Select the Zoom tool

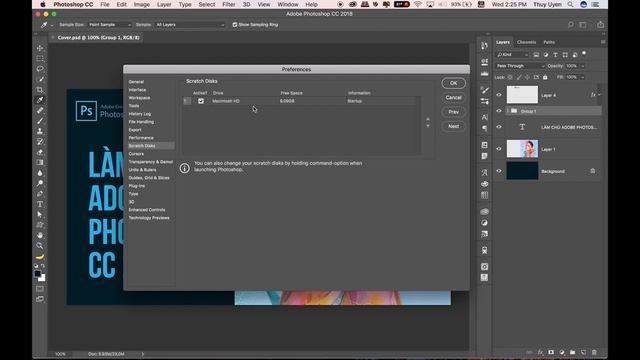click(x=40, y=246)
